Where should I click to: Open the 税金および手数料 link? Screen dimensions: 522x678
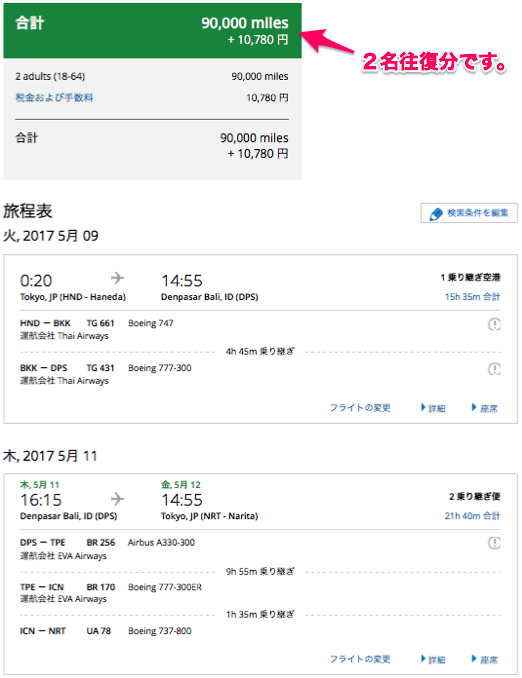(x=54, y=98)
